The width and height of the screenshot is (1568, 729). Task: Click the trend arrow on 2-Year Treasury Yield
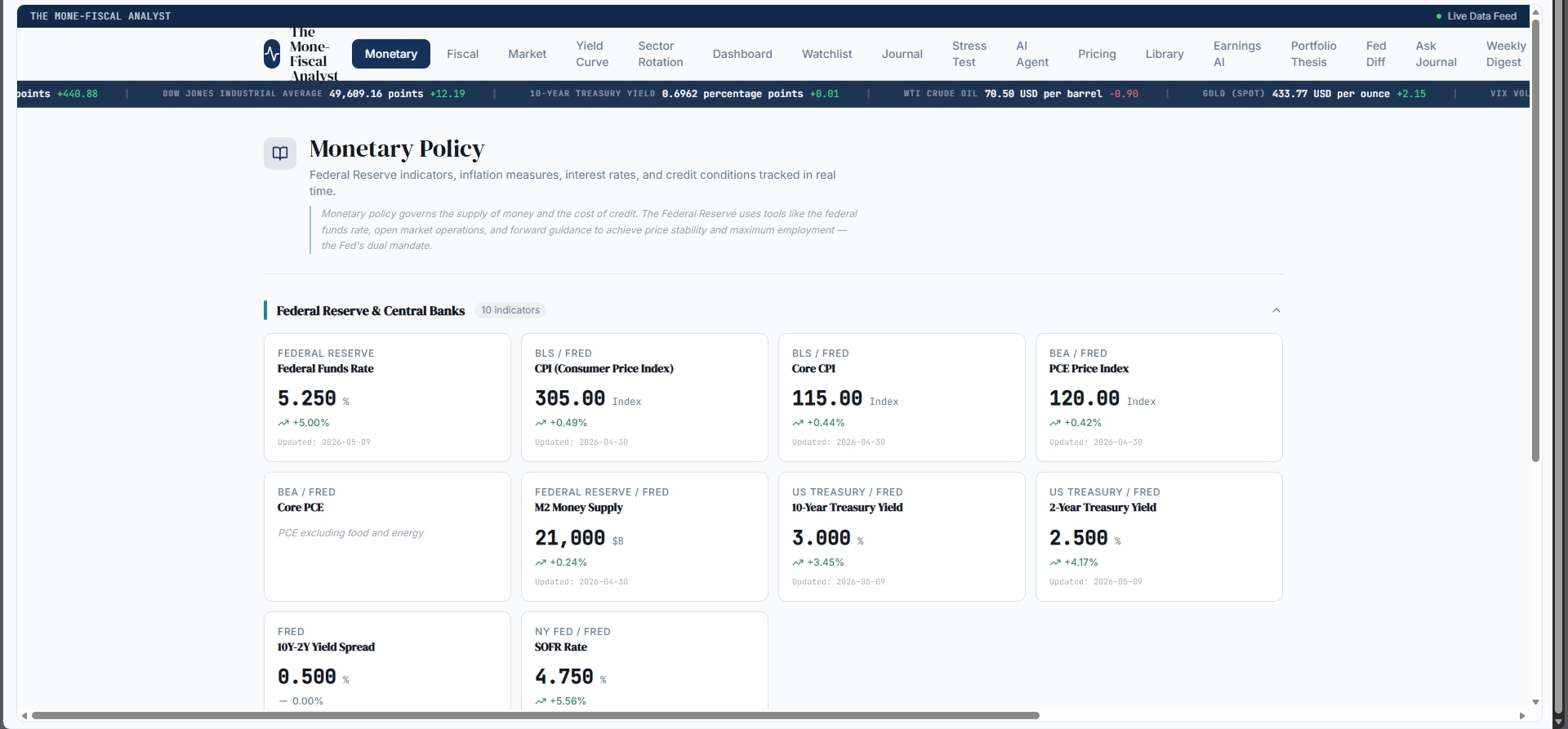point(1055,562)
